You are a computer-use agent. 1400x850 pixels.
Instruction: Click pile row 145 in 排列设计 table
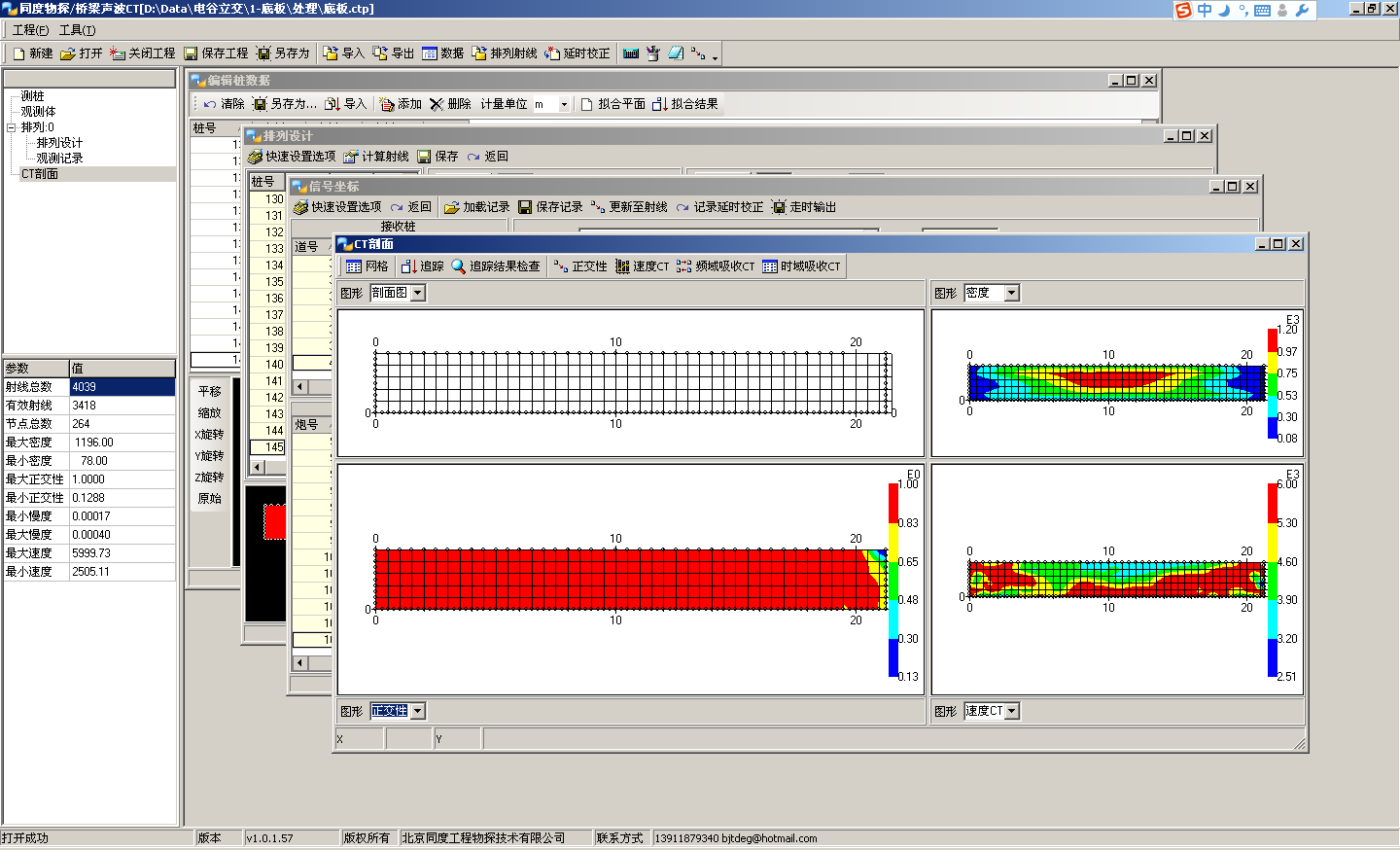(x=267, y=447)
